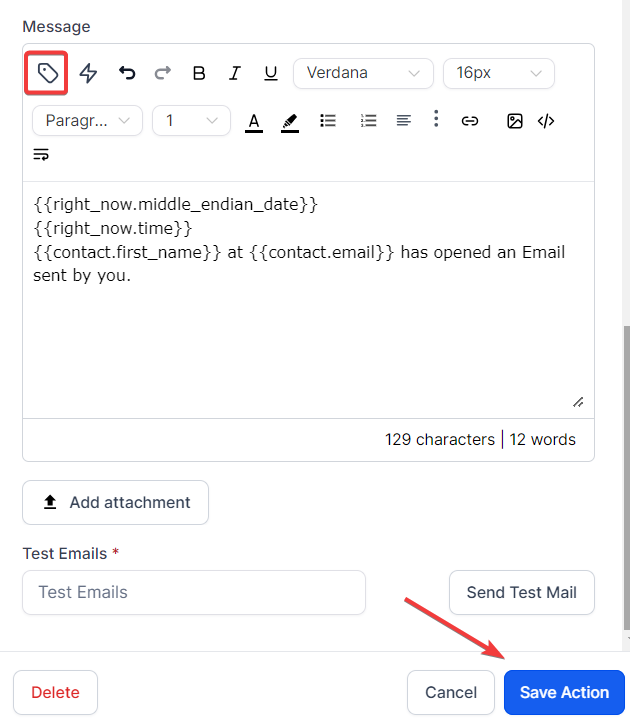Viewport: 630px width, 719px height.
Task: Click the 129 characters count
Action: point(440,439)
